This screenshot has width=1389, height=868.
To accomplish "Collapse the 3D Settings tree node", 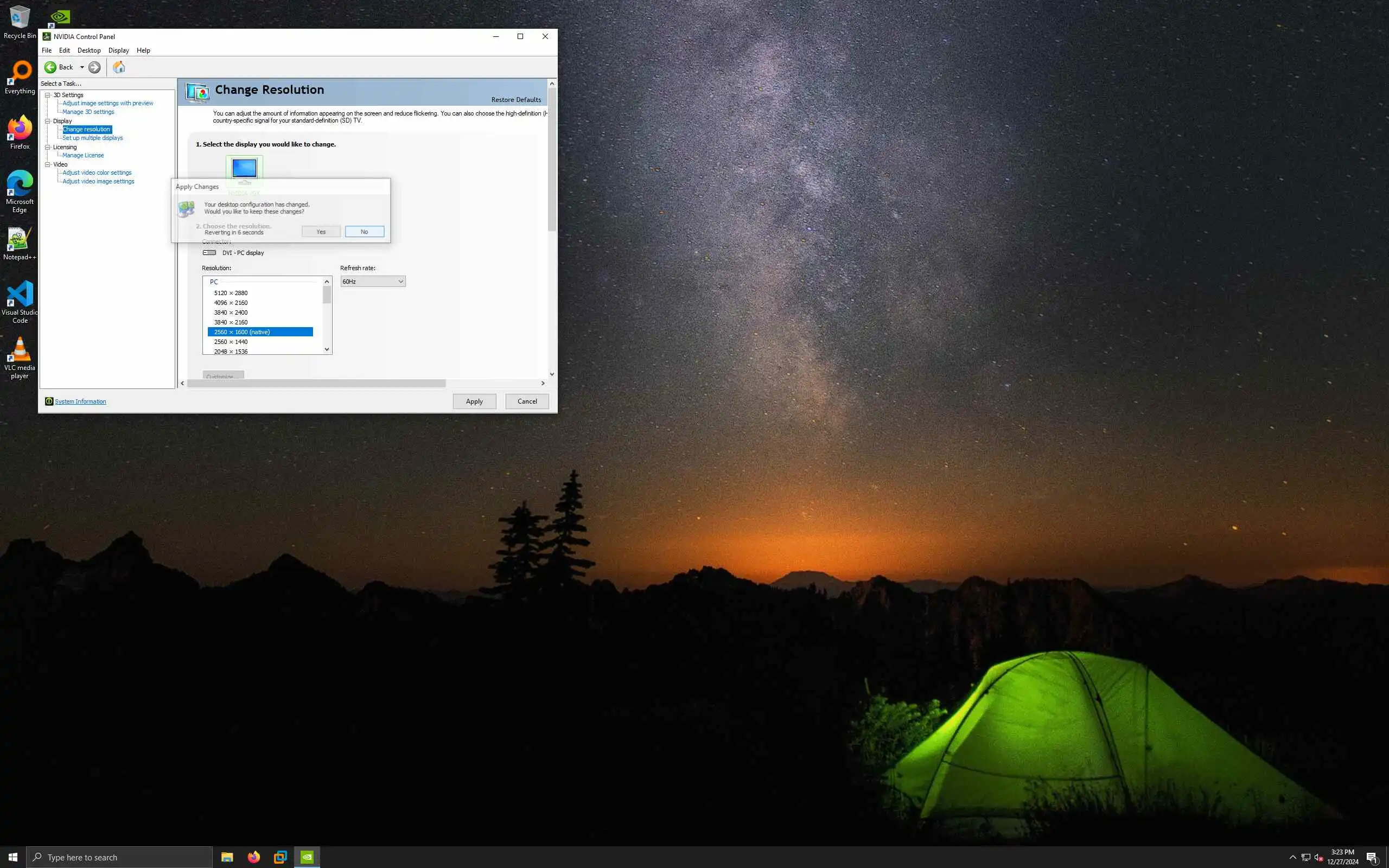I will [48, 95].
